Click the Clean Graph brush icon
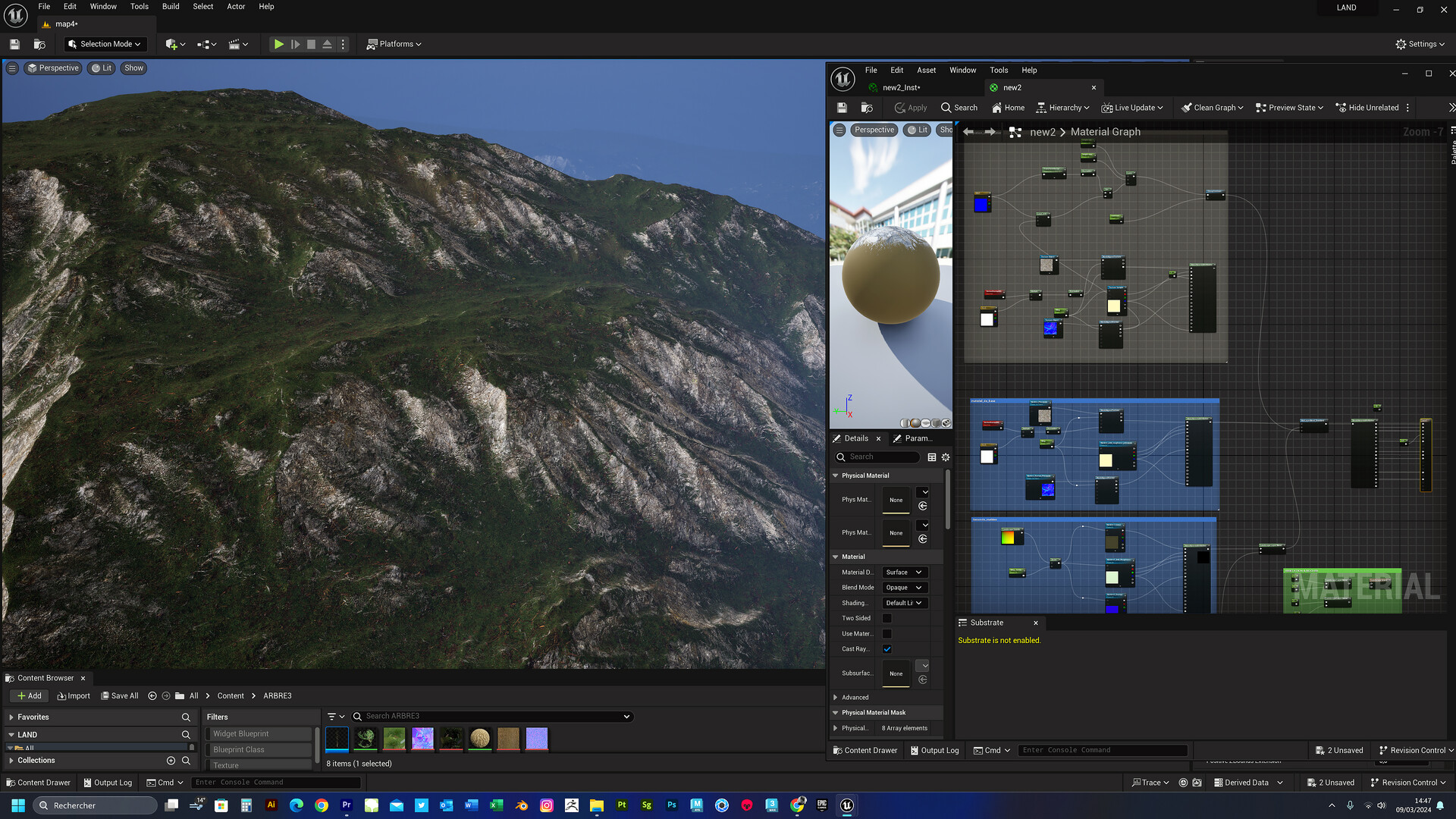 (x=1188, y=107)
